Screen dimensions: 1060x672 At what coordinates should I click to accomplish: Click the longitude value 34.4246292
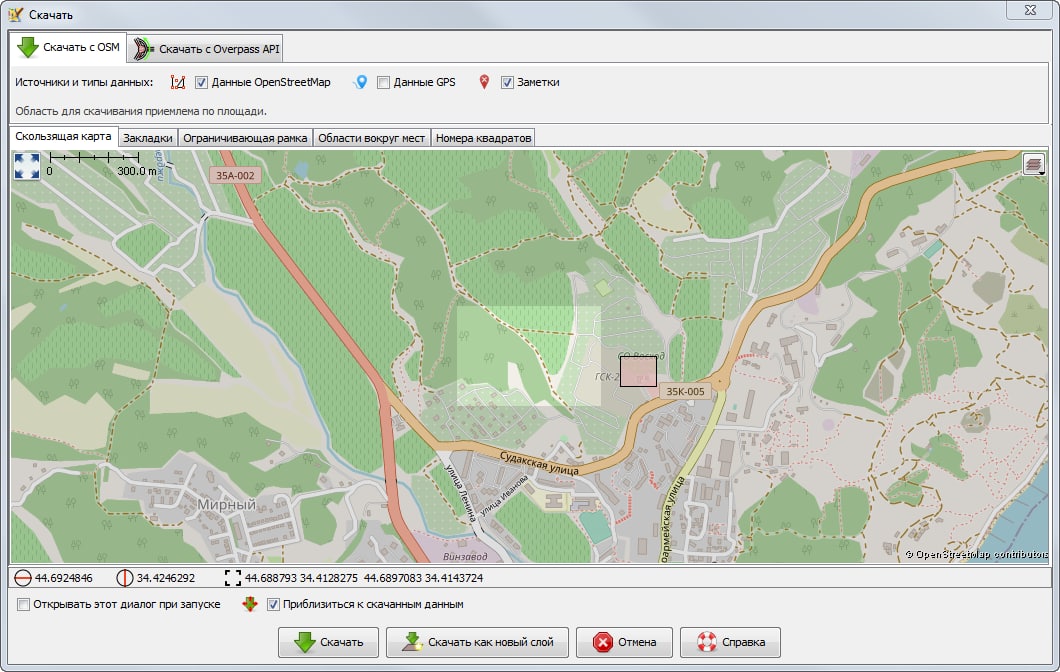(166, 578)
